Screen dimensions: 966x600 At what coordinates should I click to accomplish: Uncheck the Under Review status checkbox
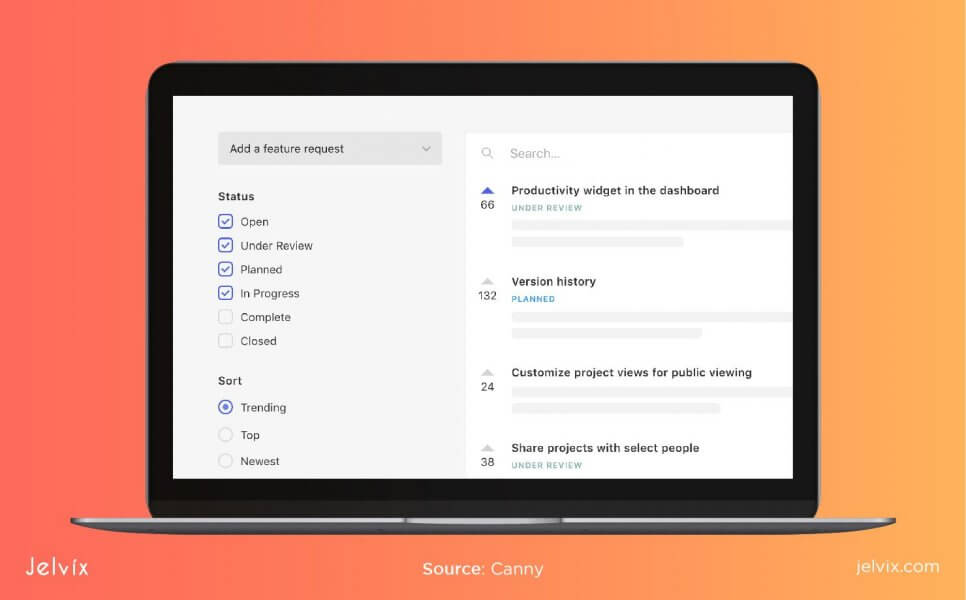[225, 245]
